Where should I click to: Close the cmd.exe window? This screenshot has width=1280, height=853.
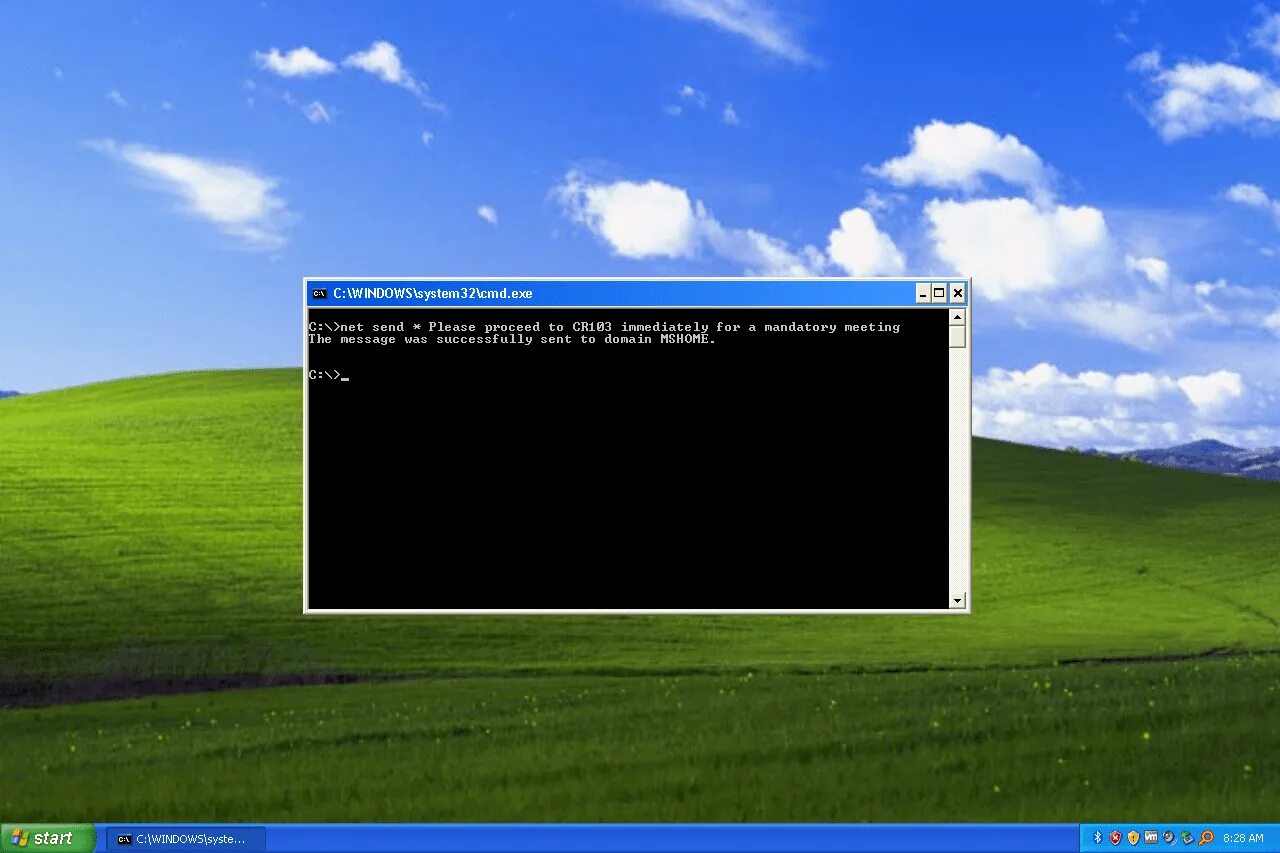point(958,293)
